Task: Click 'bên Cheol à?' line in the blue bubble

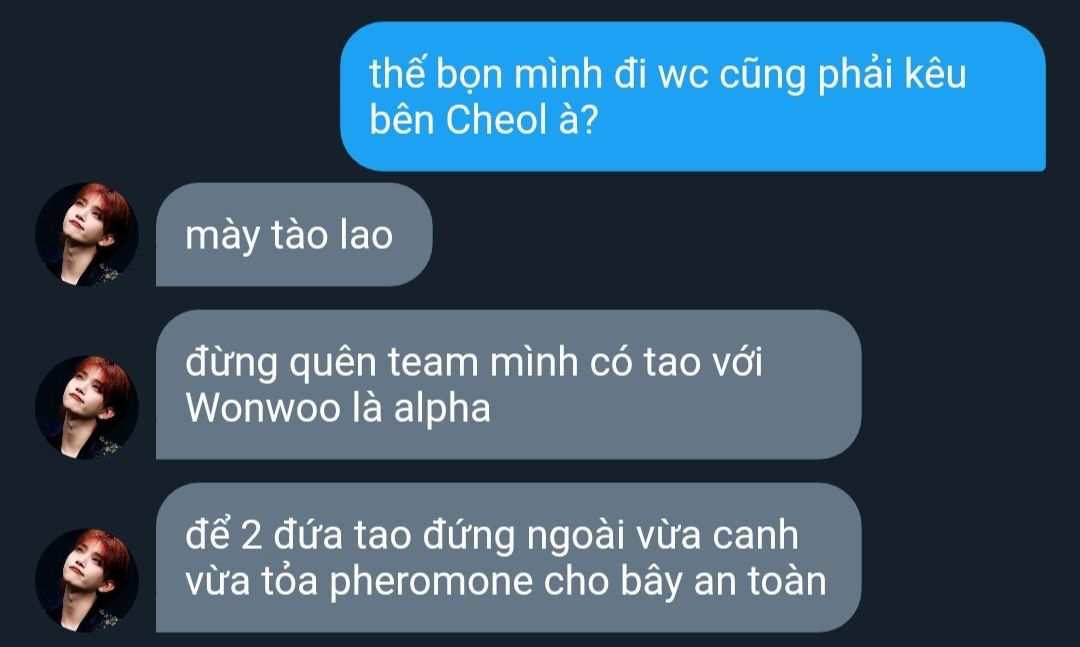Action: 484,120
